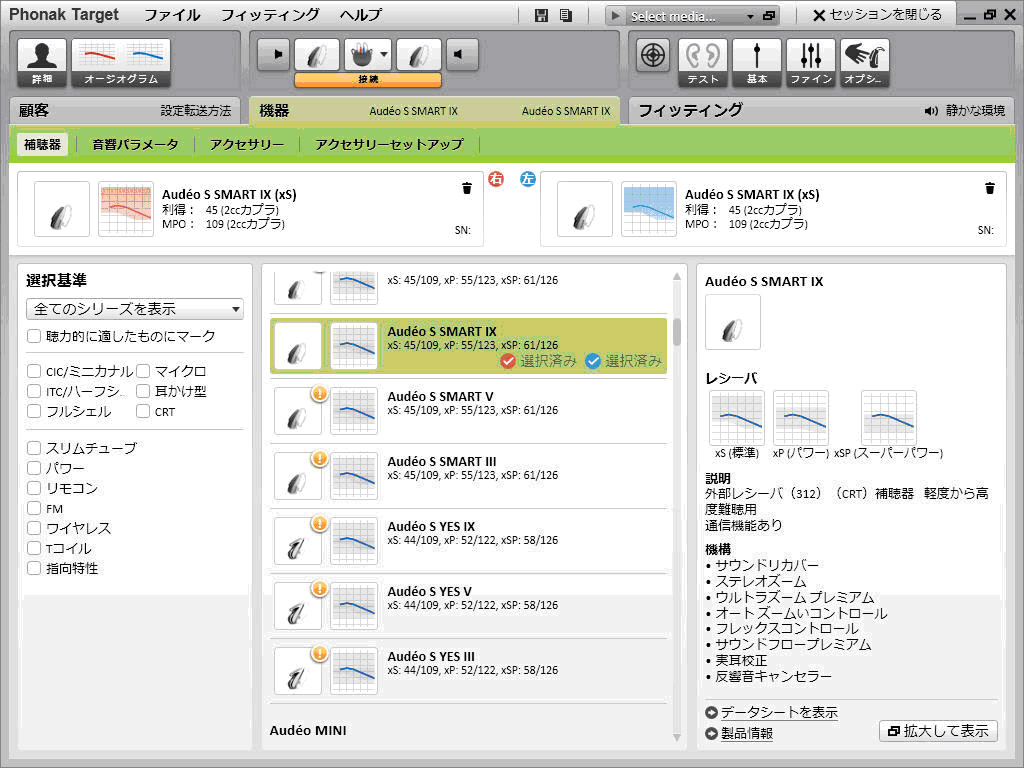Select Audéo S YES V from the list
The image size is (1024, 768).
tap(468, 606)
